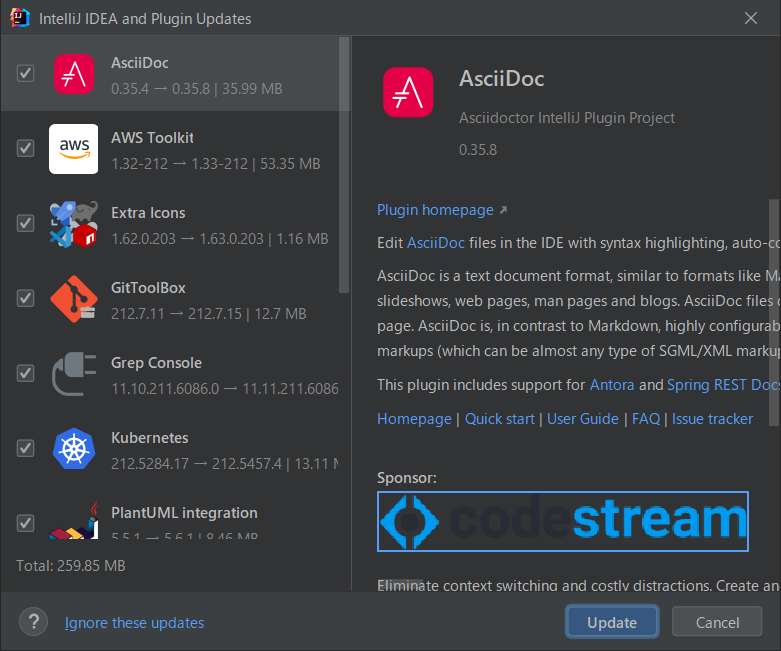Click the Grep Console plug icon
The width and height of the screenshot is (781, 651).
(74, 374)
